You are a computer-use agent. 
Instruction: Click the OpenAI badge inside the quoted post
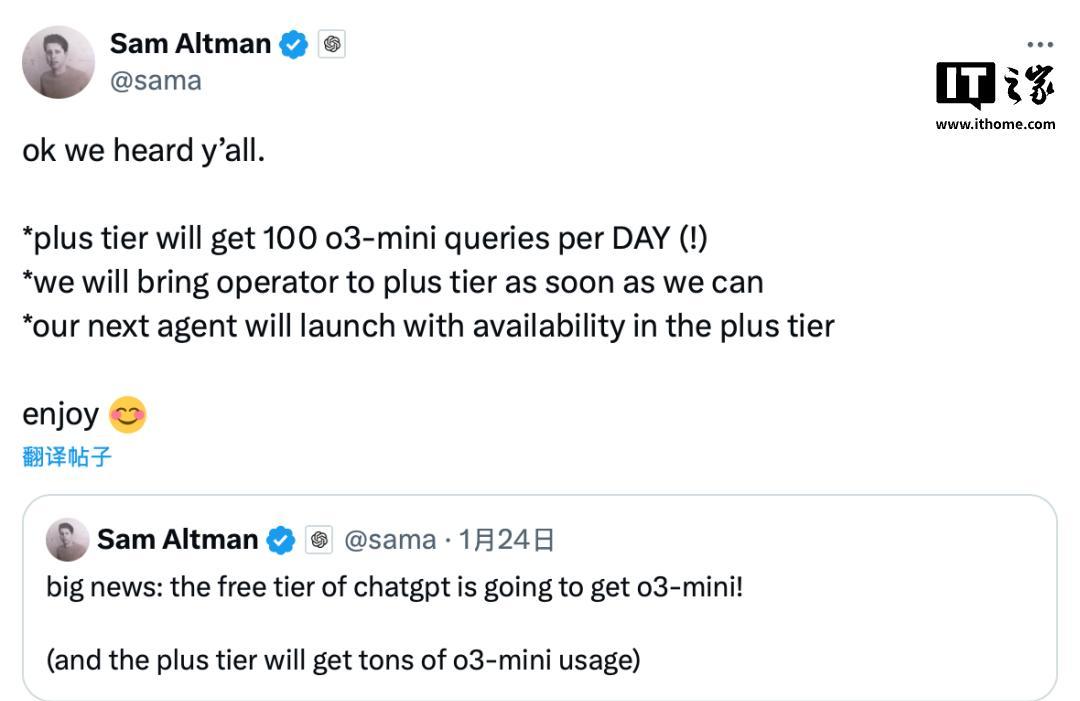[319, 540]
